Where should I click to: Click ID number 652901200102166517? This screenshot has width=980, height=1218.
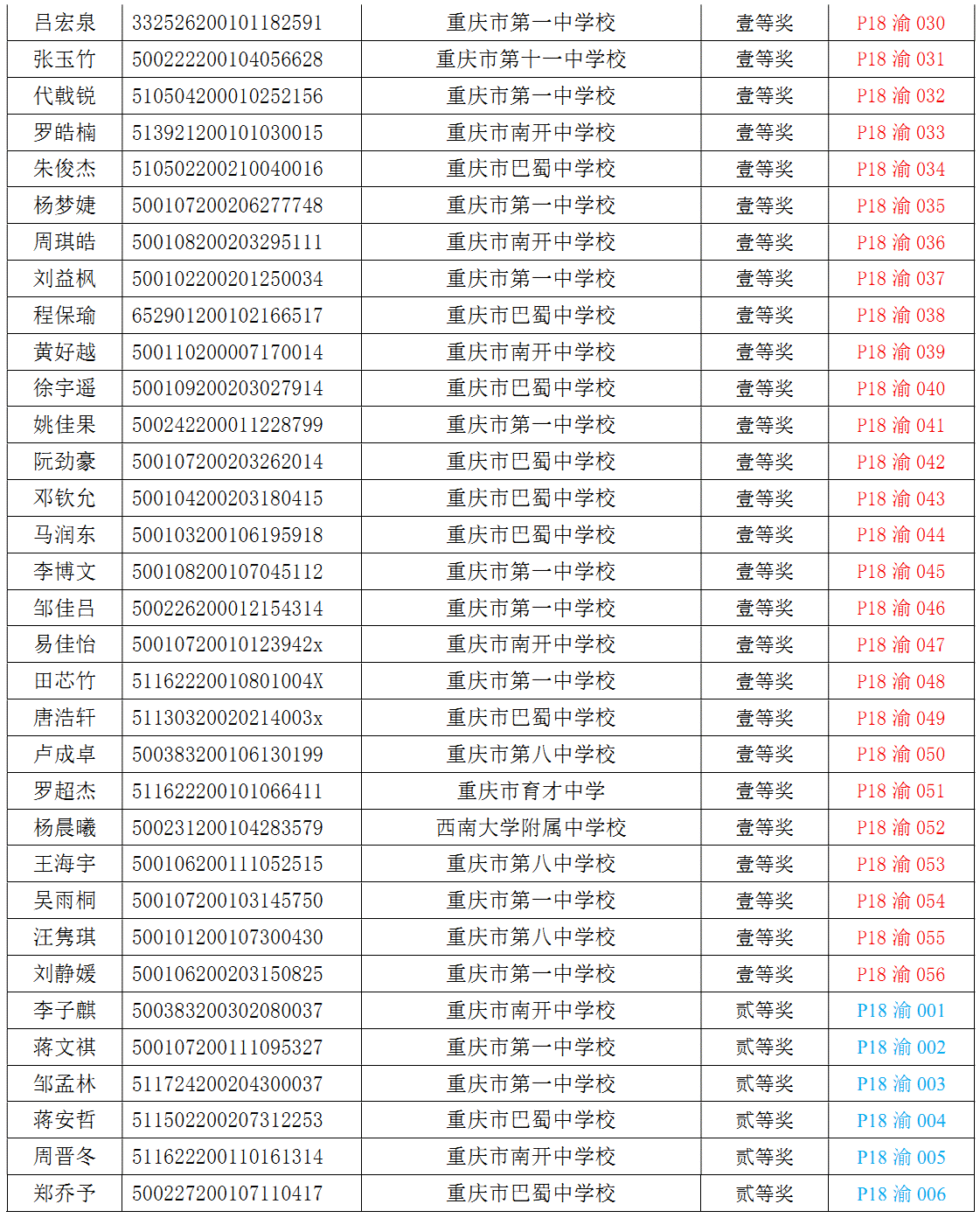pyautogui.click(x=227, y=316)
